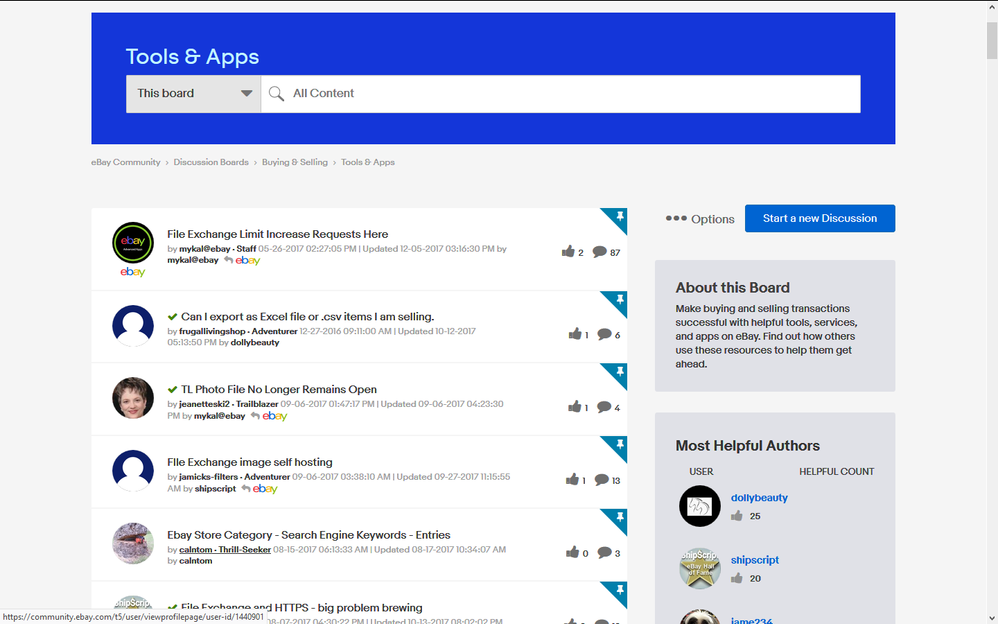Open 'Ebay Store Category - Search Engine Keywords' thread

pos(309,535)
